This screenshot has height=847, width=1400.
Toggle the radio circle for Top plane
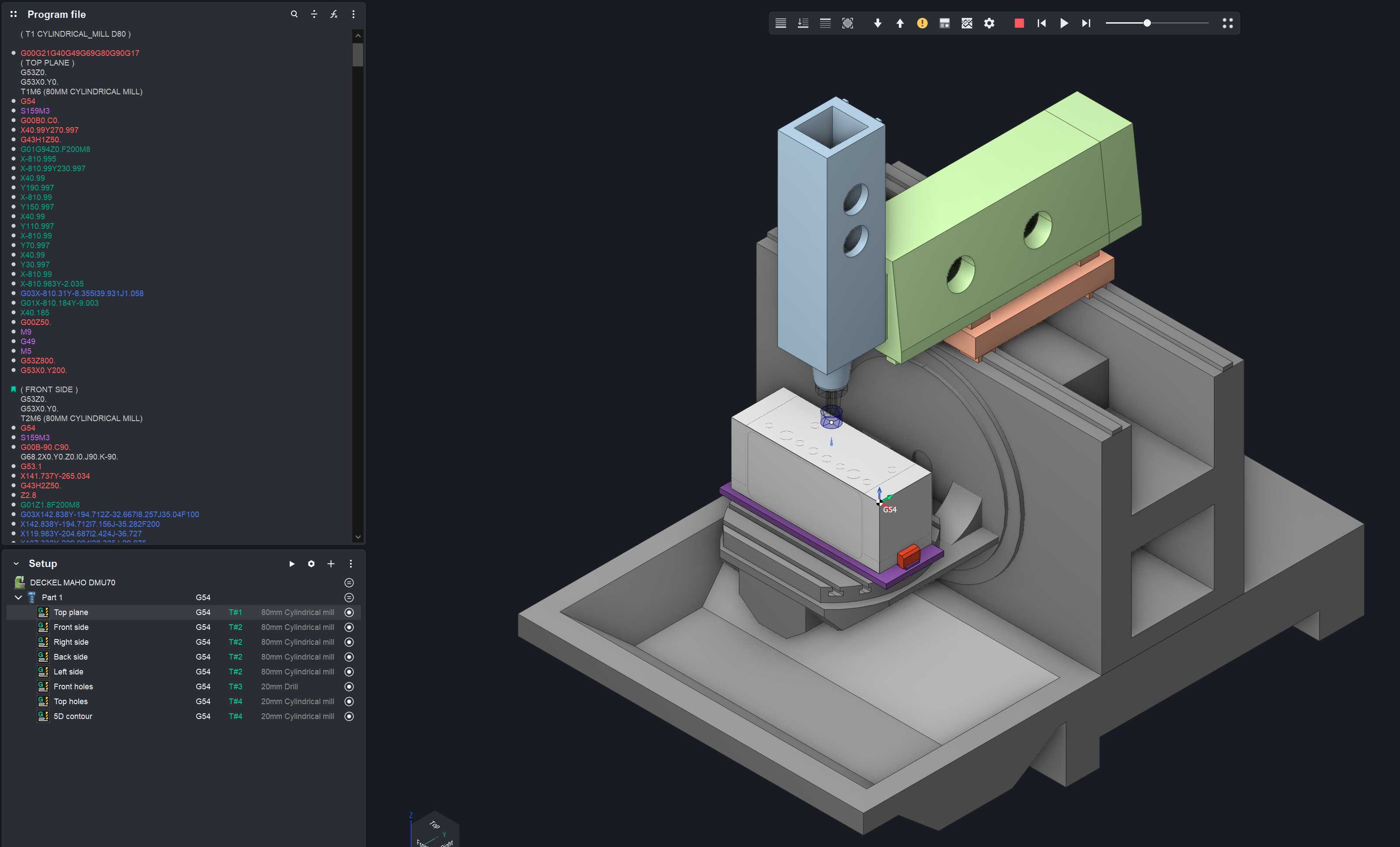[349, 612]
